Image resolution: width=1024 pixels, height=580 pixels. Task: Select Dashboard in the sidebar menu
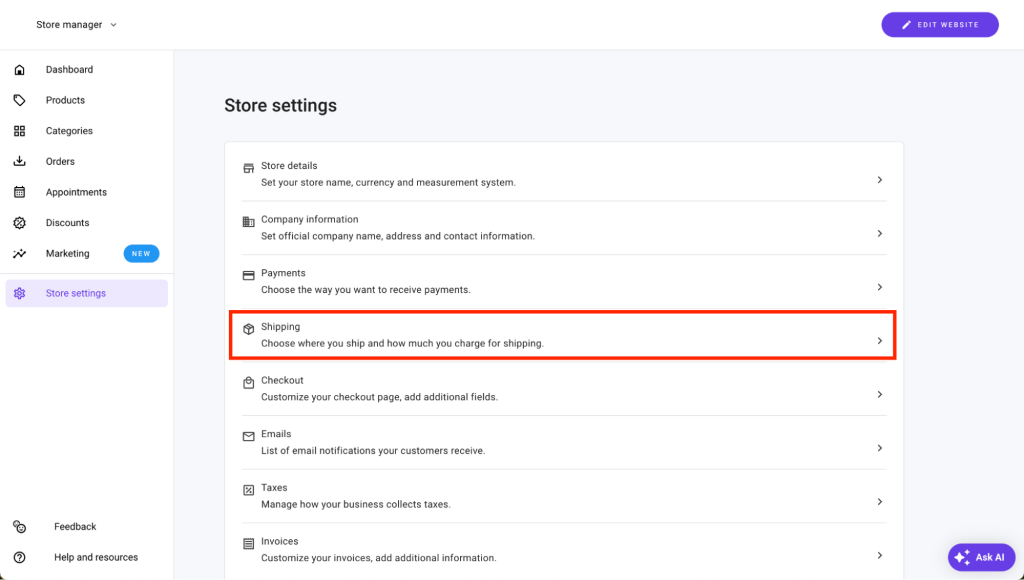69,69
